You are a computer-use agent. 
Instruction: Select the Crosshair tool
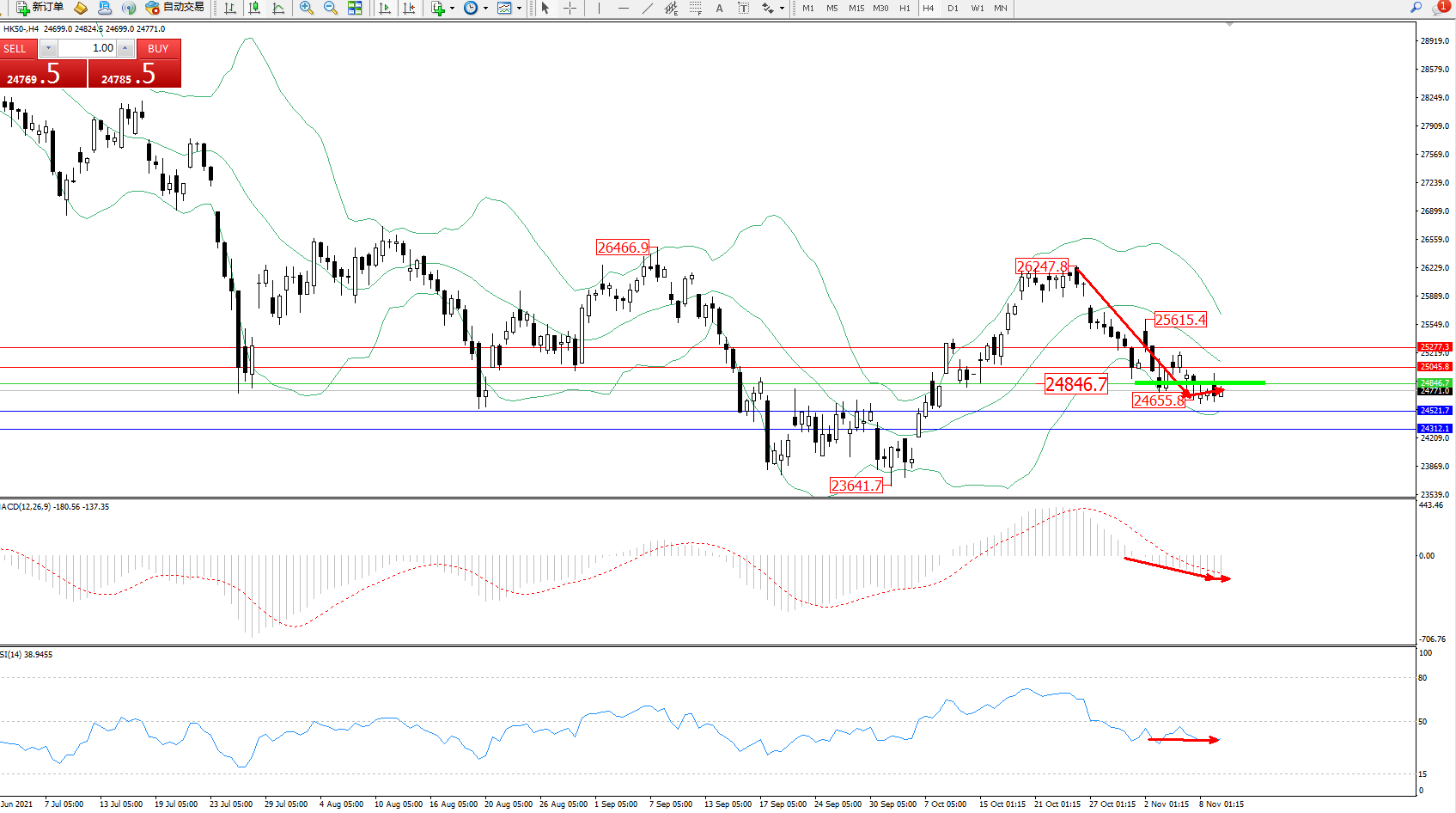570,8
